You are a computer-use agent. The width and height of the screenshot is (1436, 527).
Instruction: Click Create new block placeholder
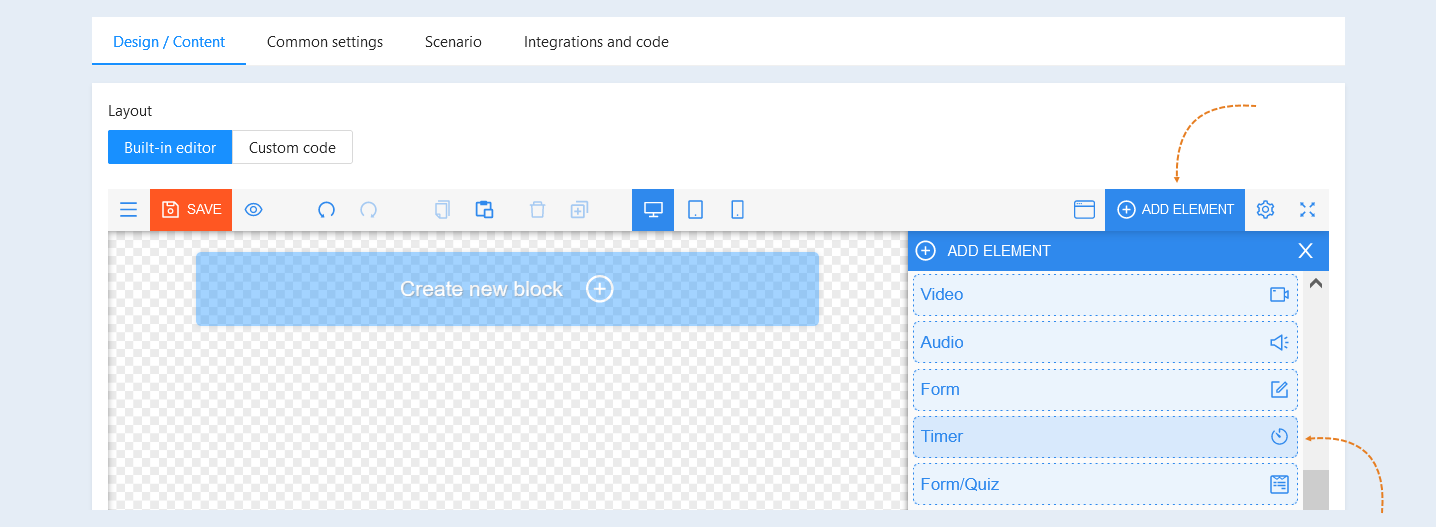coord(507,289)
